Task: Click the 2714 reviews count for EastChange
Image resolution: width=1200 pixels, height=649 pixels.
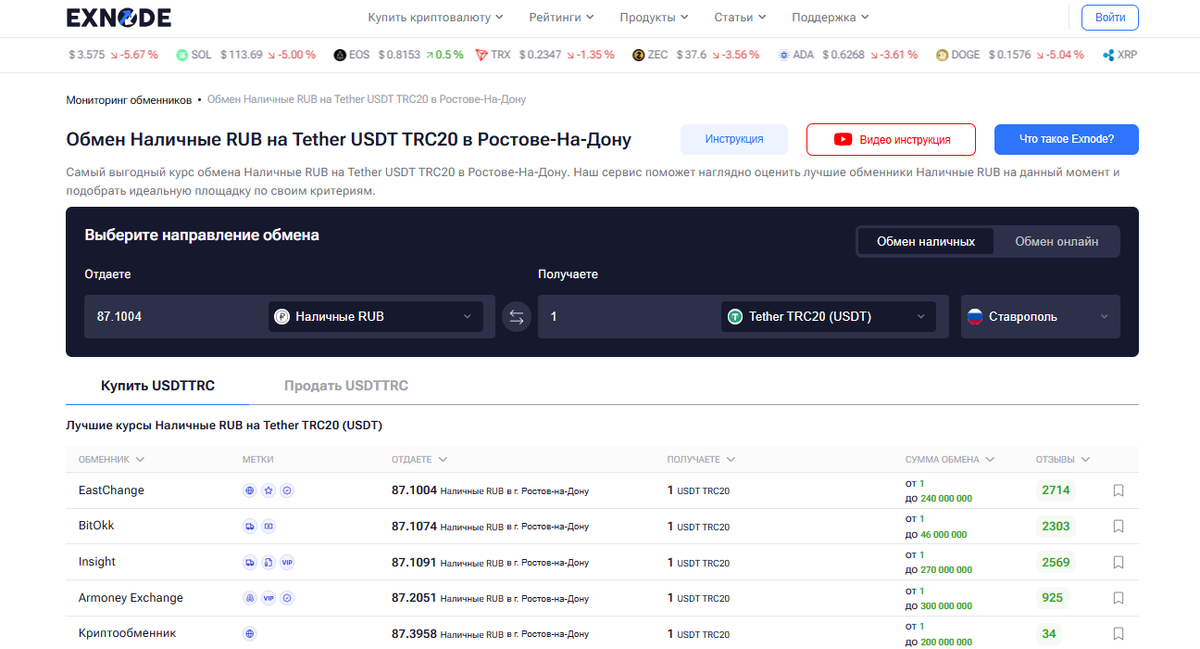Action: click(x=1056, y=491)
